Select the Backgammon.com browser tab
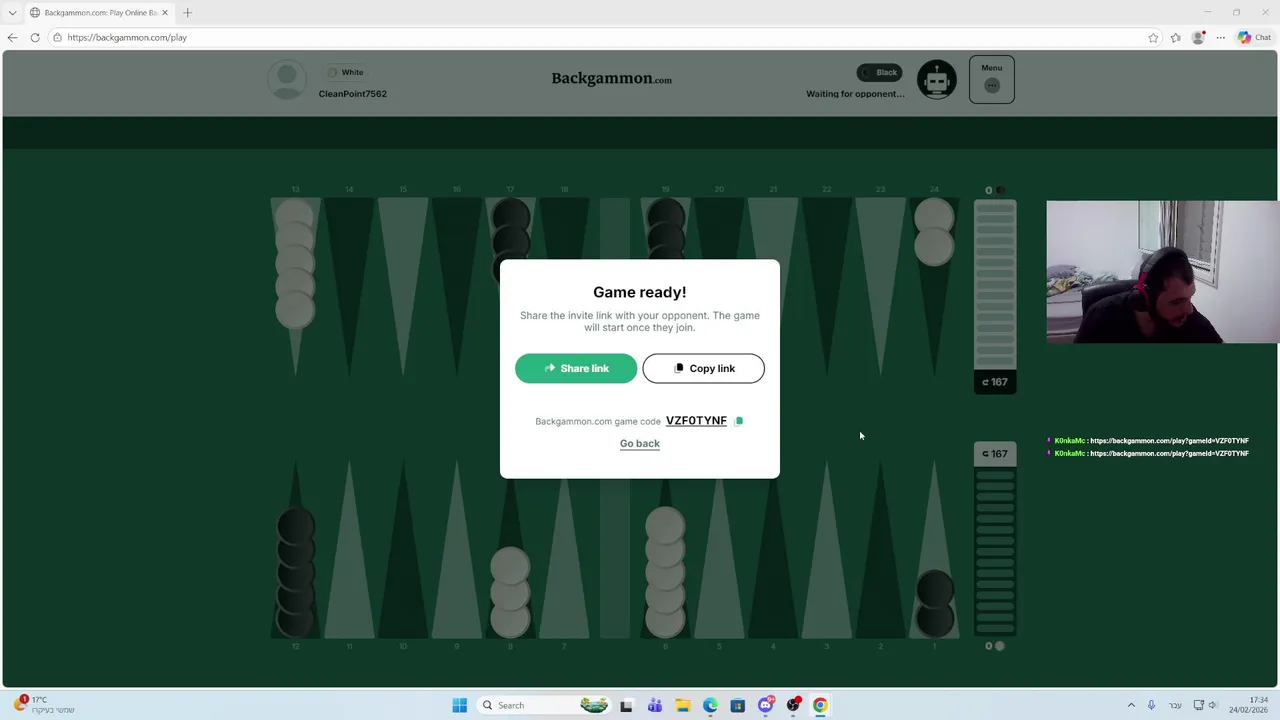 pos(97,13)
